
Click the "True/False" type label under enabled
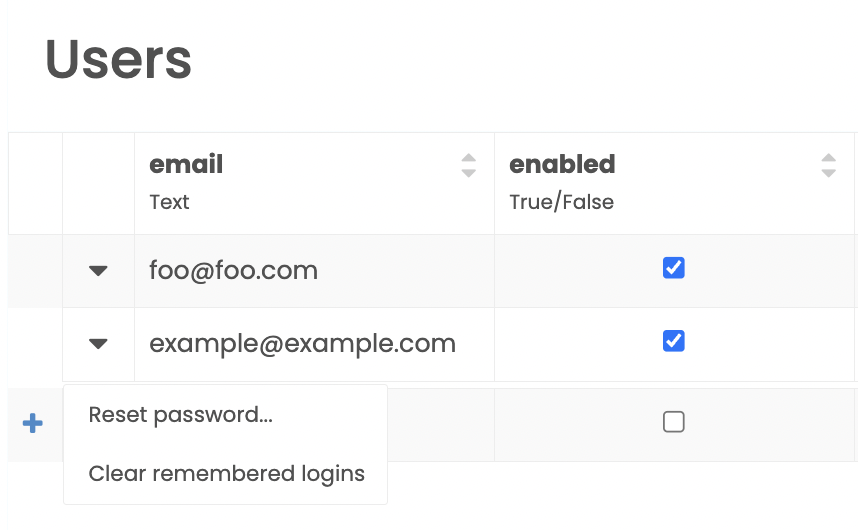point(561,202)
